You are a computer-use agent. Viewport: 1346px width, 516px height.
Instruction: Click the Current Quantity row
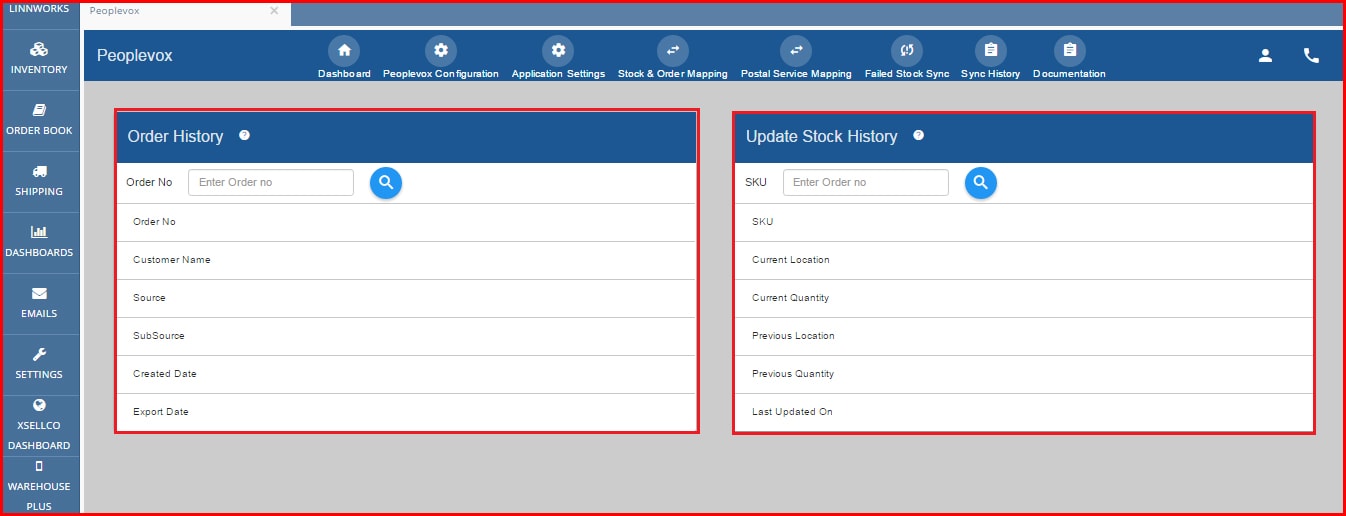click(x=1024, y=298)
